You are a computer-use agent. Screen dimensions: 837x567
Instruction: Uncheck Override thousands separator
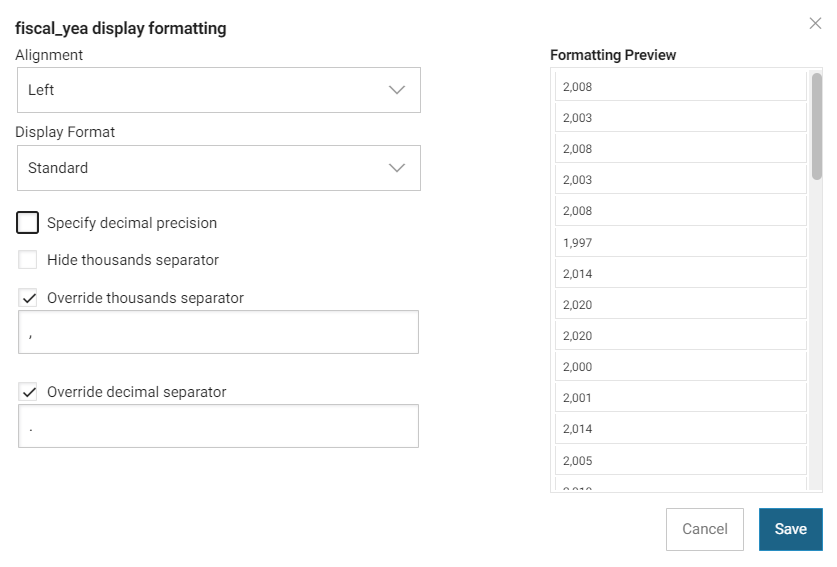pos(28,297)
